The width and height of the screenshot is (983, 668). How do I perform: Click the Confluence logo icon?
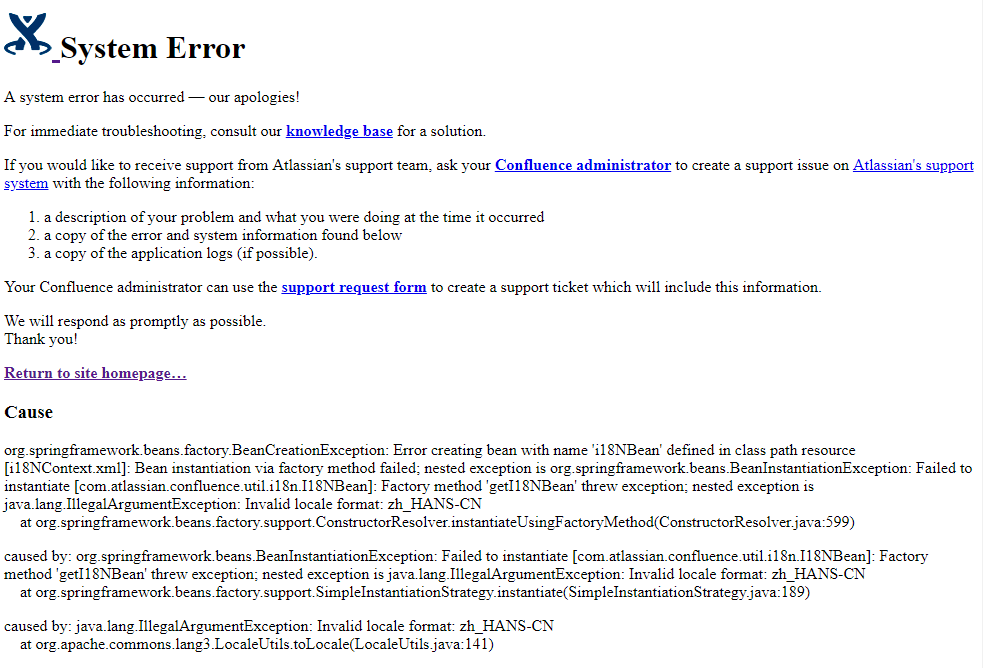[x=28, y=36]
